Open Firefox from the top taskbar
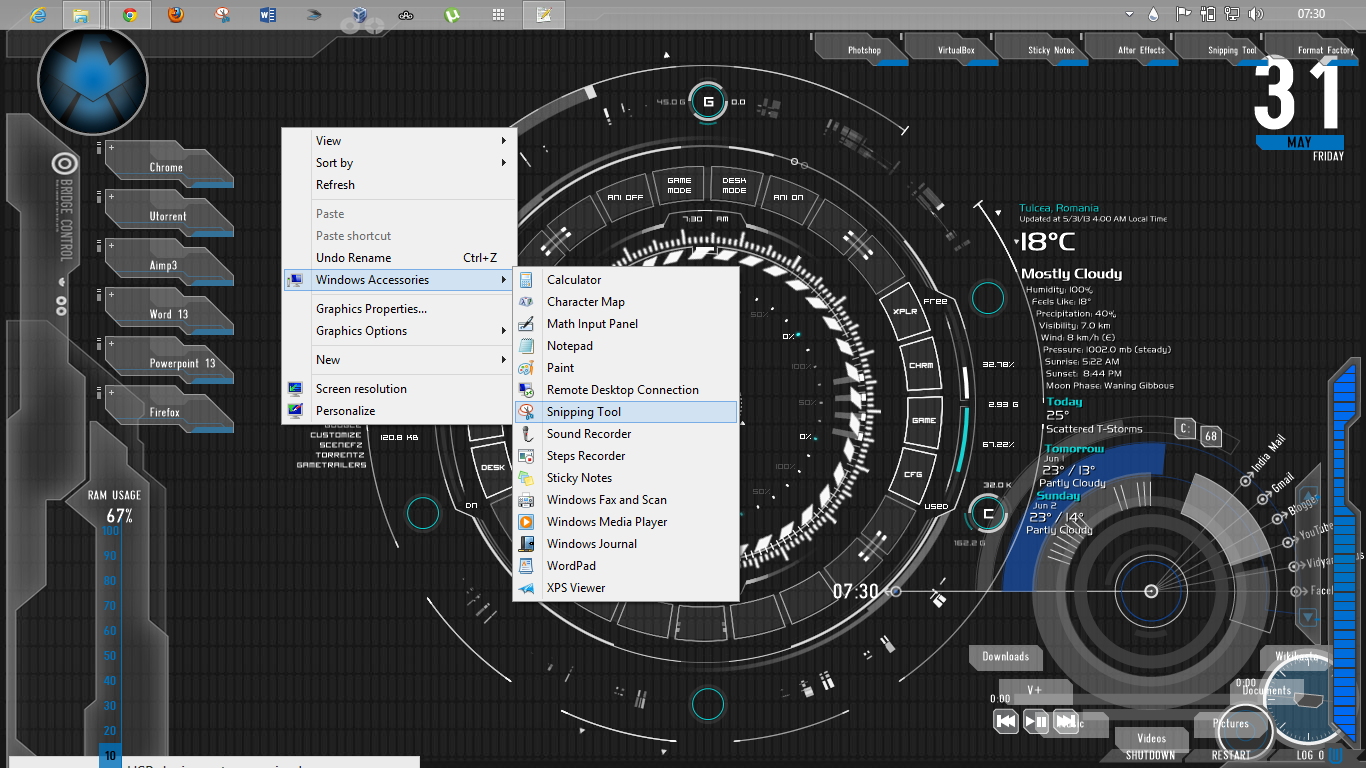1366x768 pixels. 176,15
